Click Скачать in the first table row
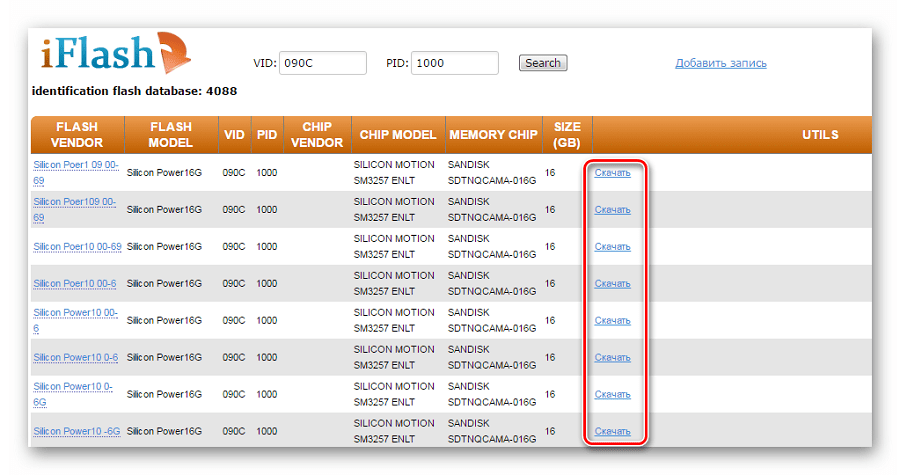Screen dimensions: 900x475 (612, 173)
